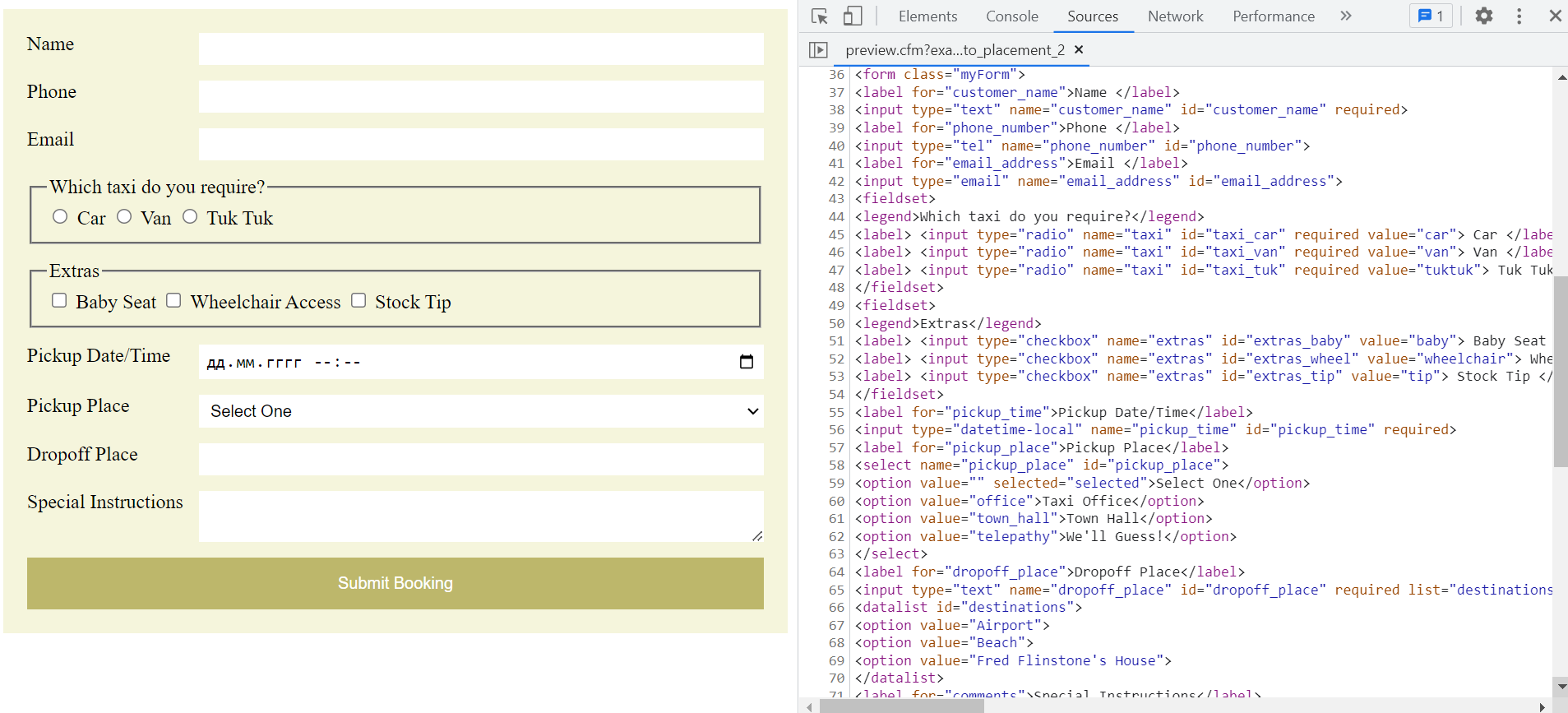Click the Dropoff Place text field
Screen dimensions: 1568x713
(x=481, y=459)
